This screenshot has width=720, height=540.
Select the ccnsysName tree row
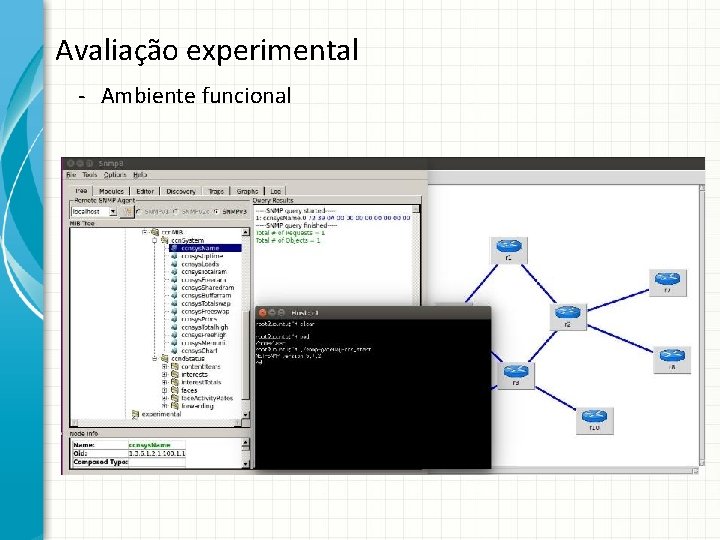click(x=206, y=248)
